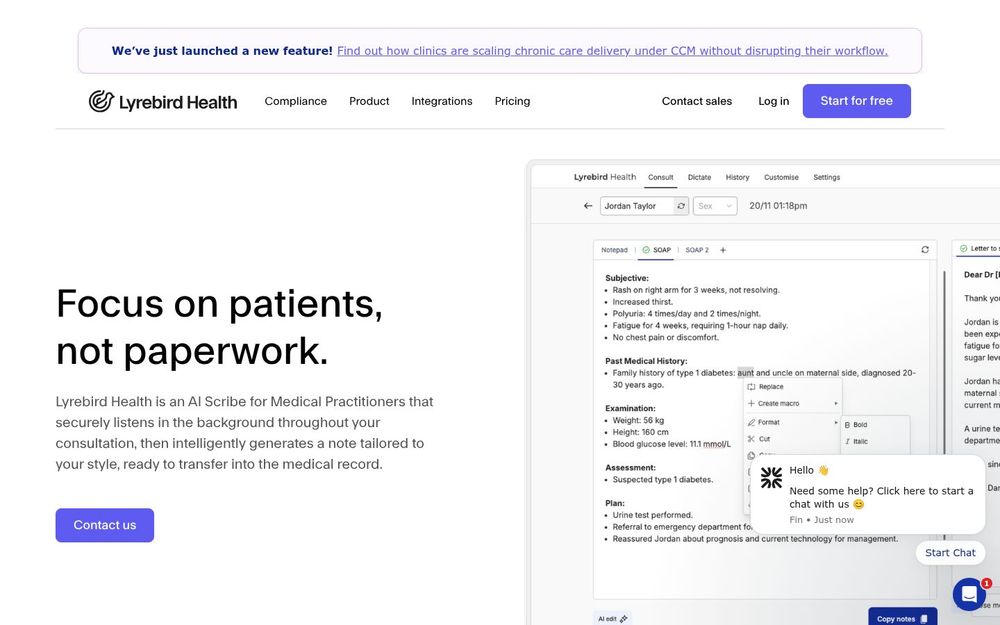Image resolution: width=1000 pixels, height=625 pixels.
Task: Click the clipboard icon on Copy notes
Action: tap(924, 619)
